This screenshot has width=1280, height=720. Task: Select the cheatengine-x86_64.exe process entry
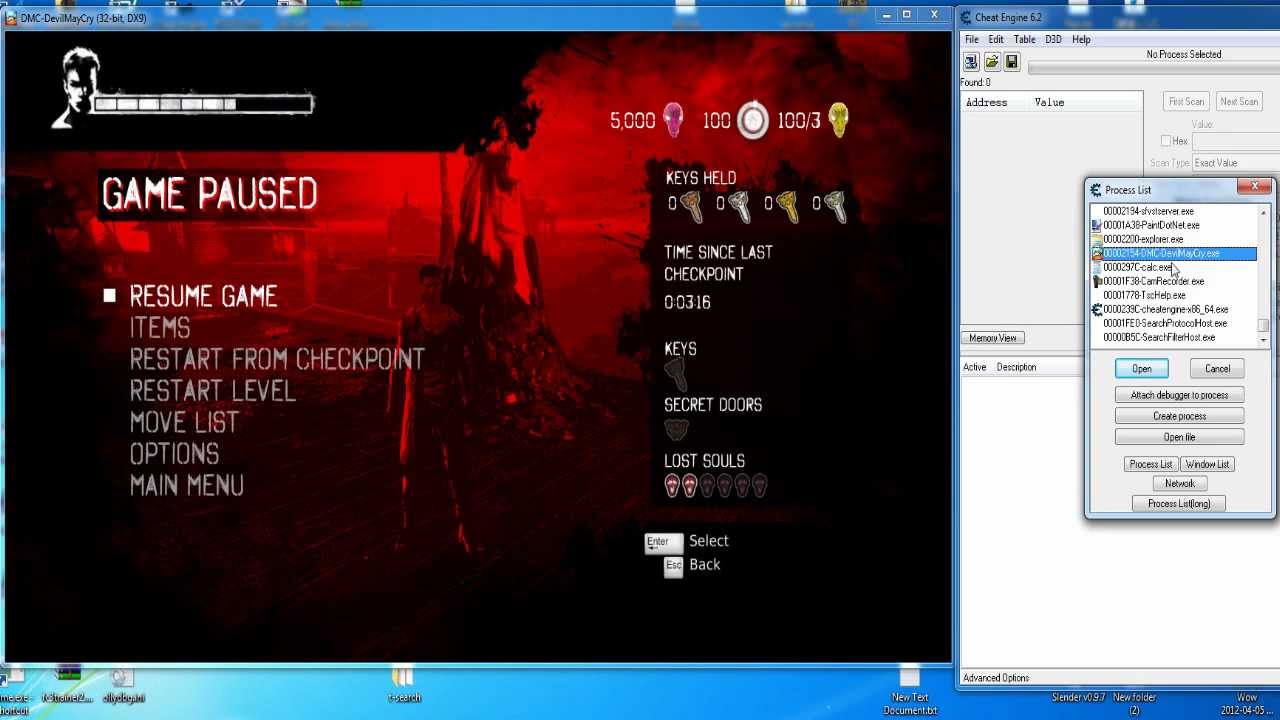tap(1174, 309)
